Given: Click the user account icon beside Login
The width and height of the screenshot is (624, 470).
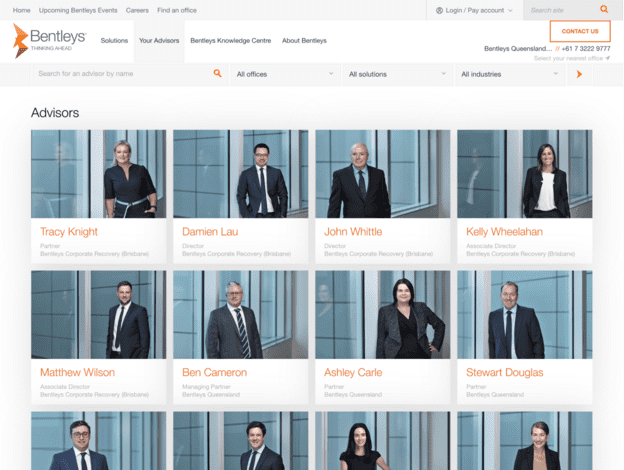Looking at the screenshot, I should pyautogui.click(x=439, y=10).
